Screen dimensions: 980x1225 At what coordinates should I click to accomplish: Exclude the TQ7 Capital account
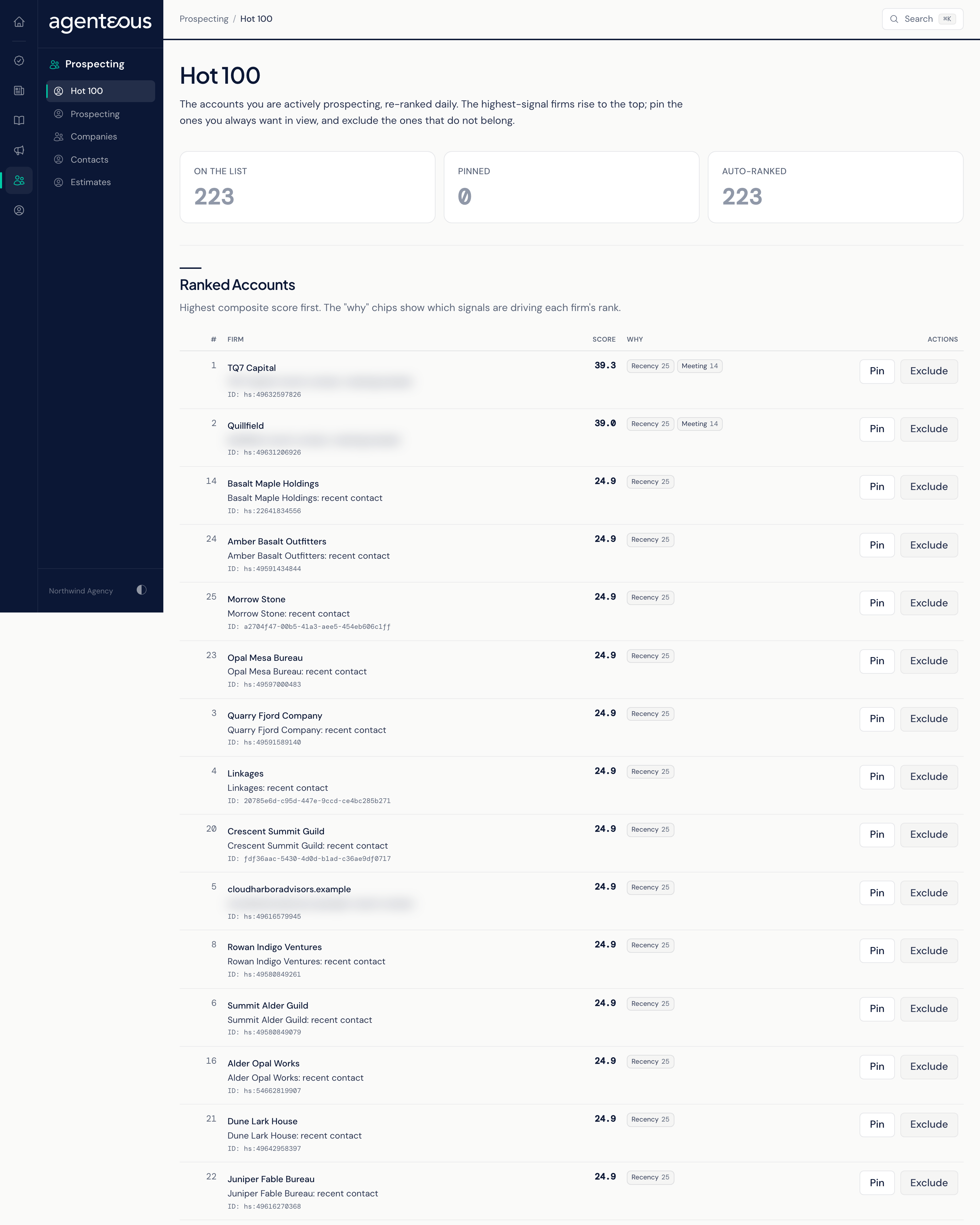(929, 371)
